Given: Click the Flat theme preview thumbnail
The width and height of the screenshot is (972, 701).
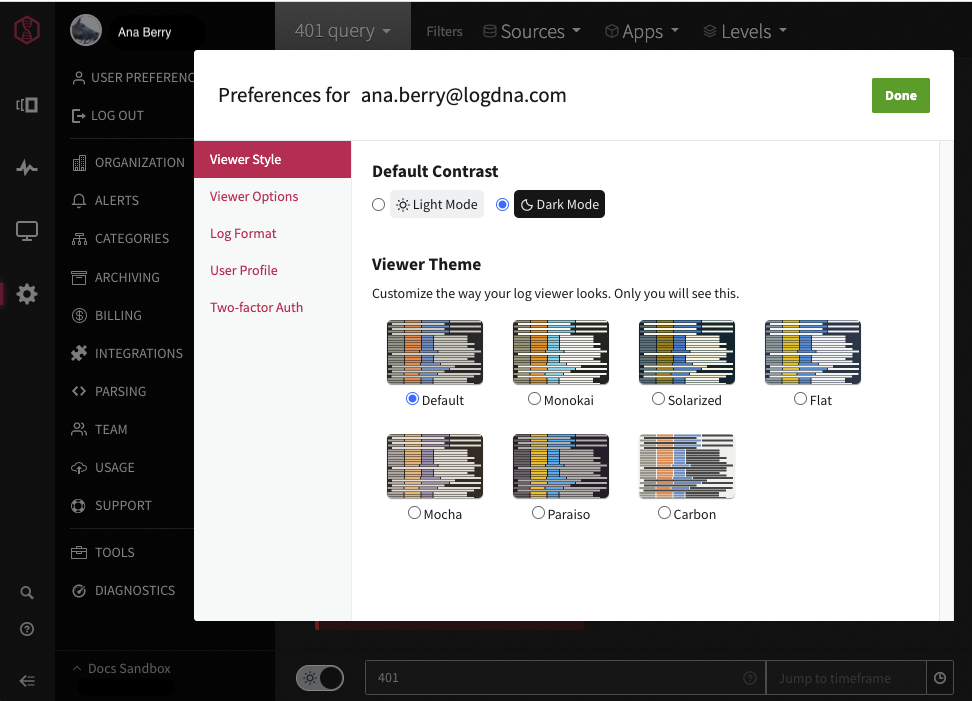Looking at the screenshot, I should (813, 352).
